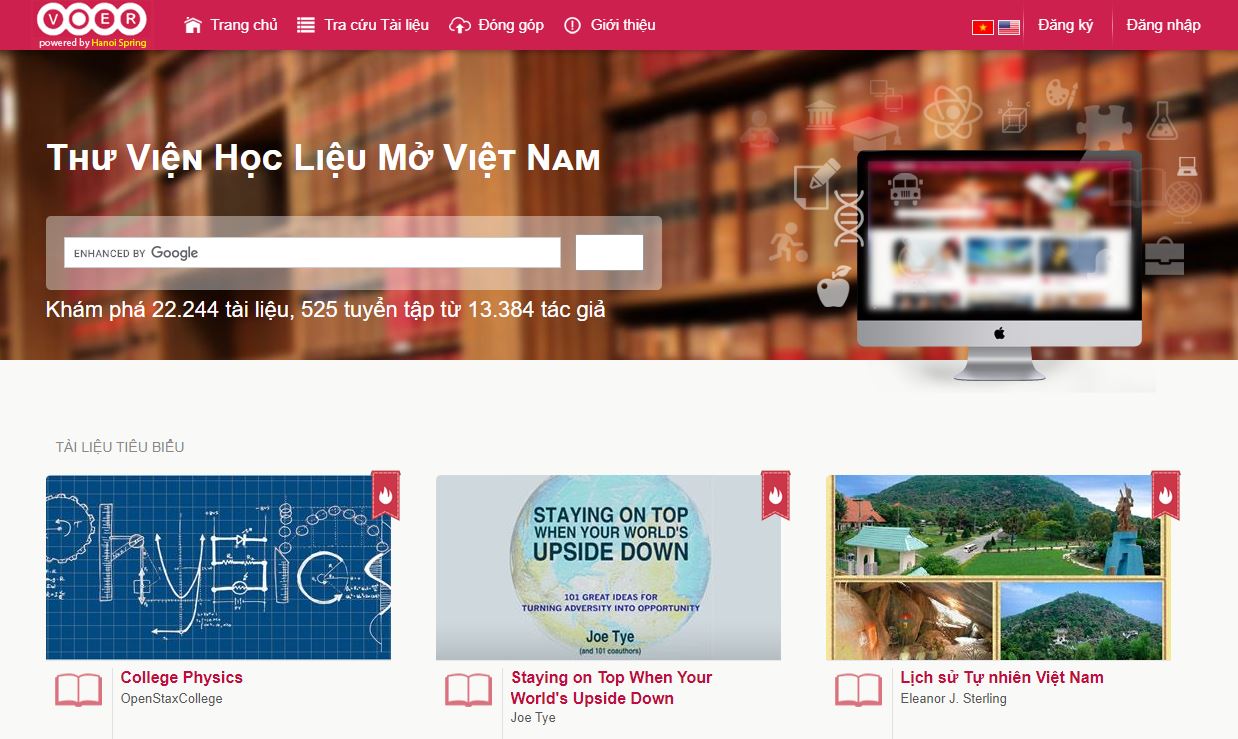Open the College Physics title link
The height and width of the screenshot is (739, 1238).
click(182, 677)
